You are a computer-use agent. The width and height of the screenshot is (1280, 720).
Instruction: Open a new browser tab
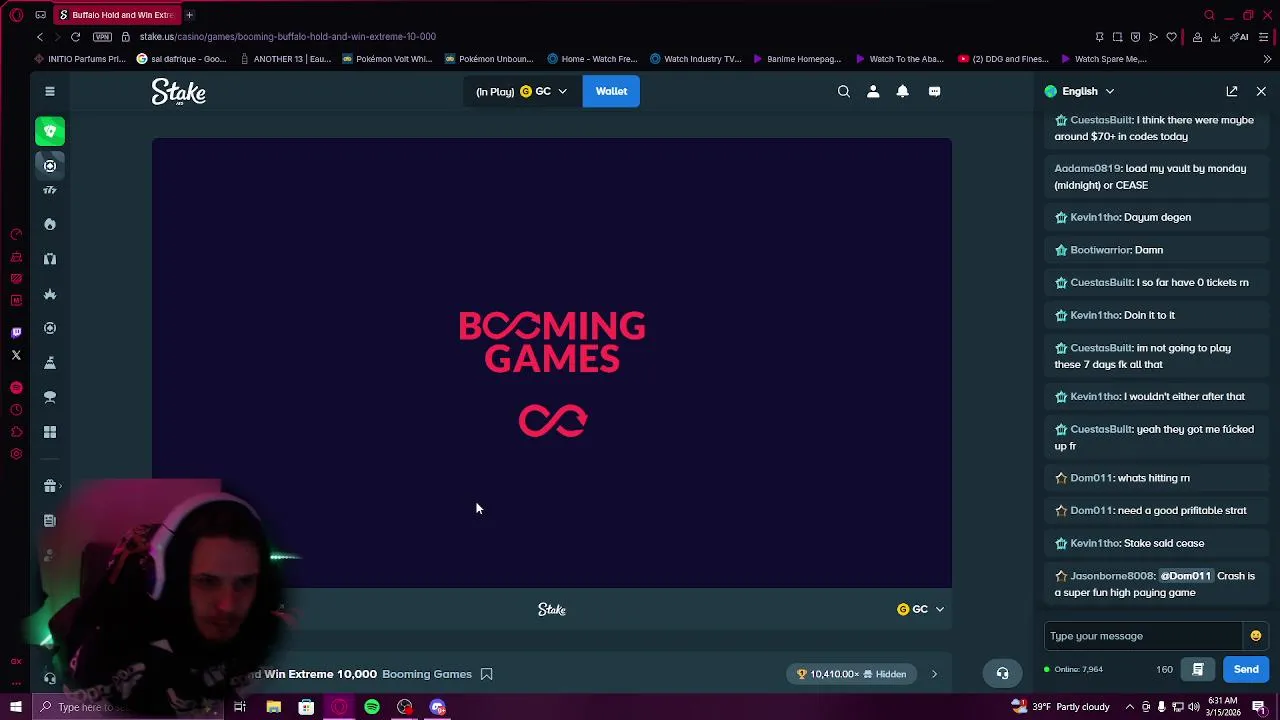click(189, 15)
